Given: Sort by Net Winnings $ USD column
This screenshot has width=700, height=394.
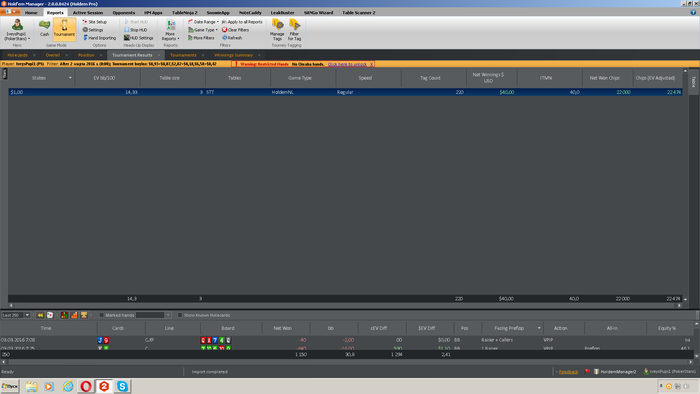Looking at the screenshot, I should (488, 78).
